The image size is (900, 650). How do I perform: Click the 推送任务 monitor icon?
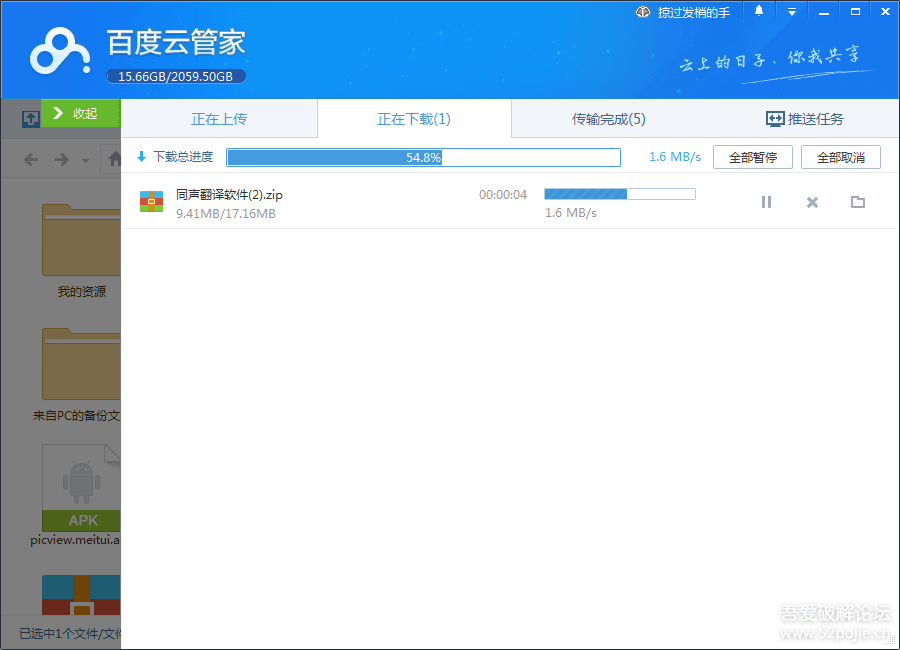(x=775, y=119)
